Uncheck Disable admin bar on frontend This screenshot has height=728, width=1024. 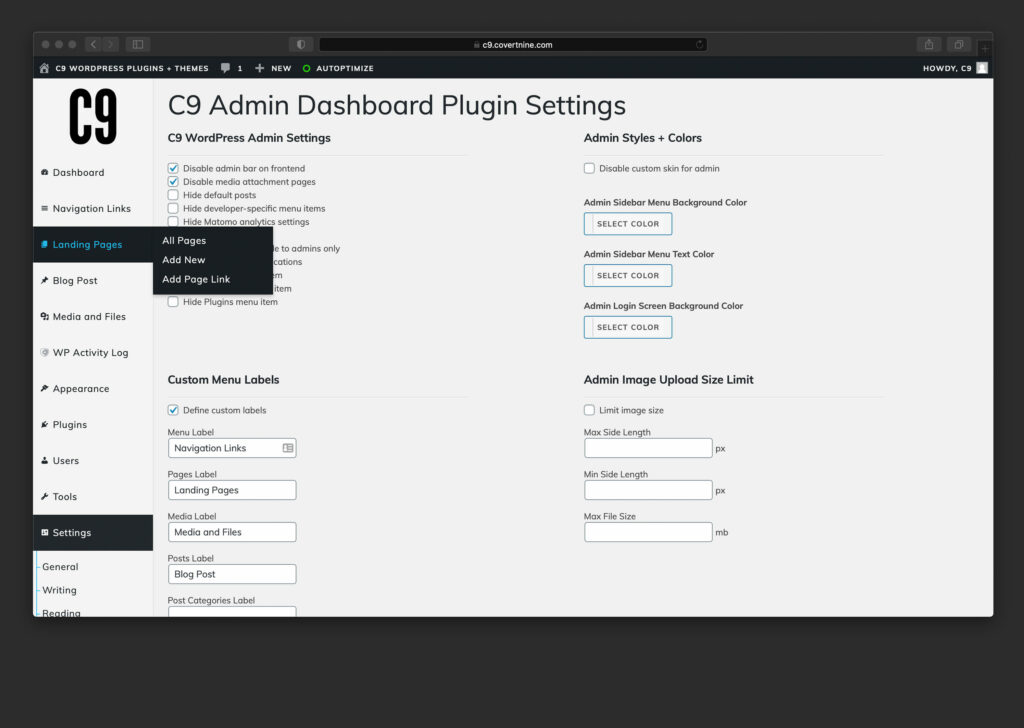[x=173, y=168]
